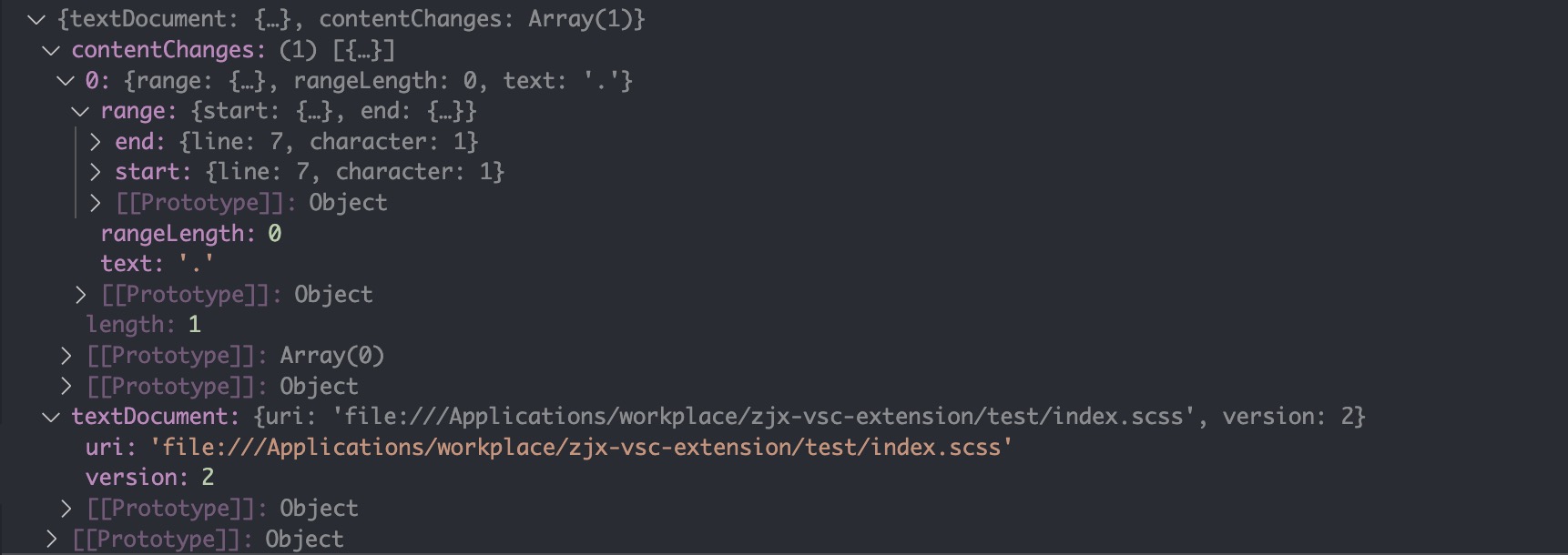Collapse the contentChanges array chevron
Viewport: 1568px width, 555px height.
tap(51, 50)
